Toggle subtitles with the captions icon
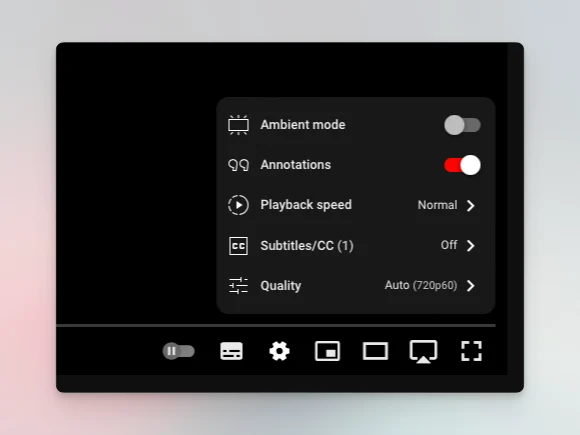580x435 pixels. (232, 351)
